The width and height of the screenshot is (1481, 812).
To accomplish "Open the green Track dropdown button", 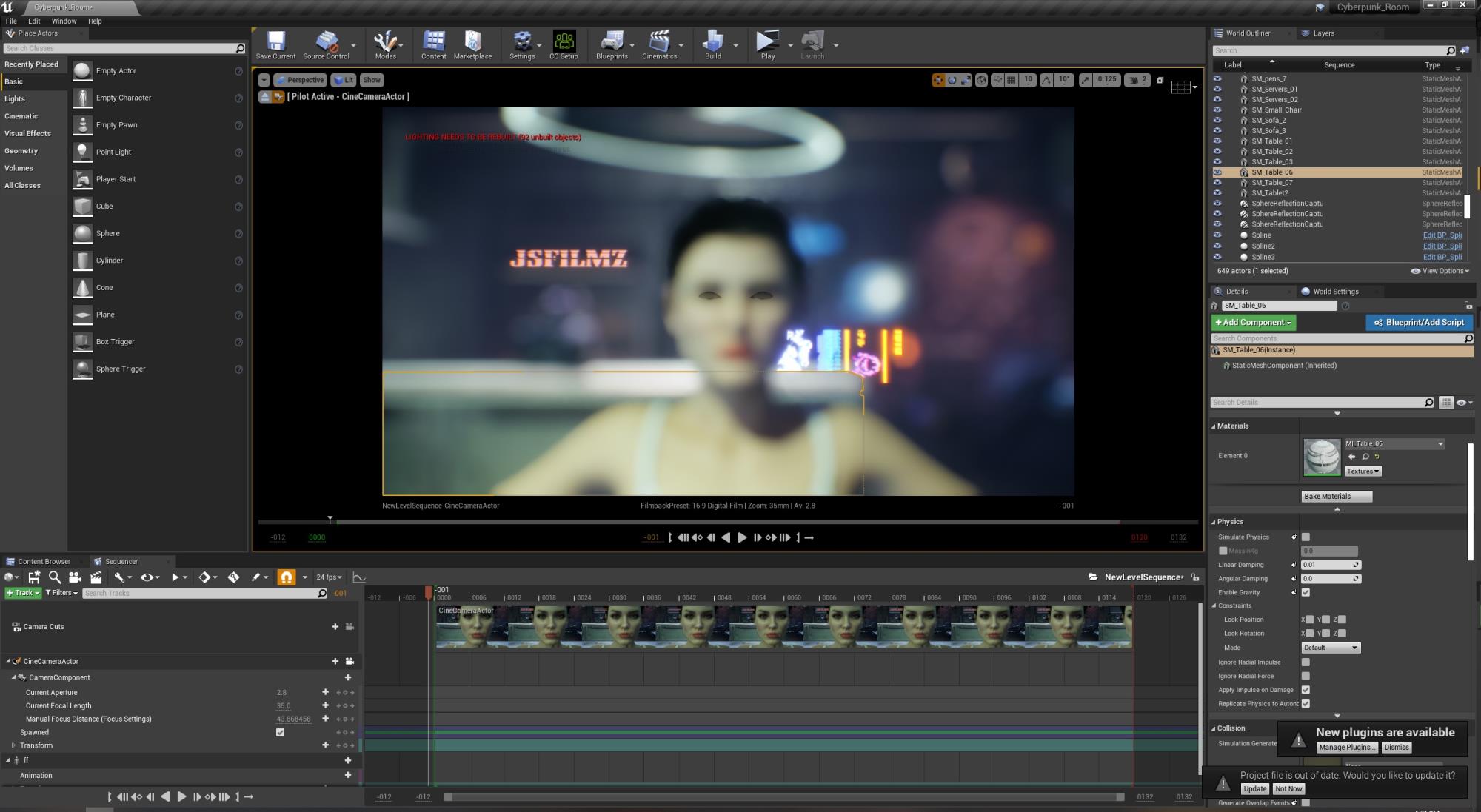I will click(23, 593).
